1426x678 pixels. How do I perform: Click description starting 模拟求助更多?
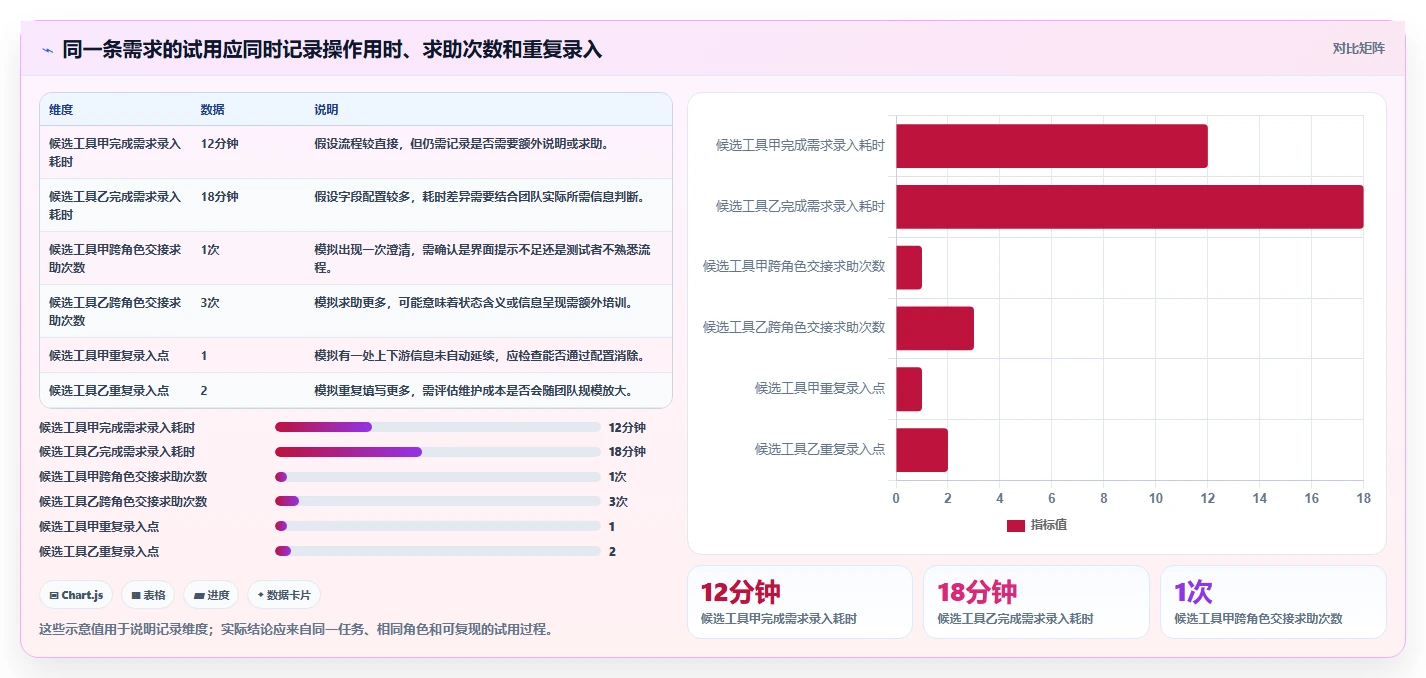473,303
